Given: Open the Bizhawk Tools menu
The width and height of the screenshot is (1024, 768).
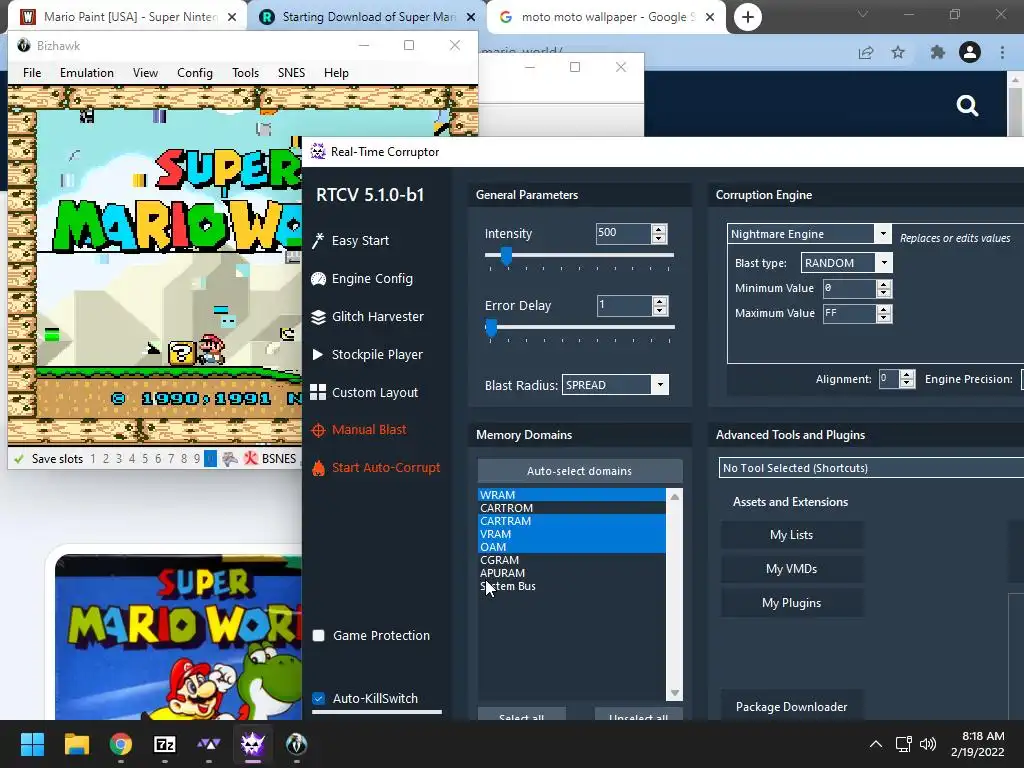Looking at the screenshot, I should (x=246, y=72).
